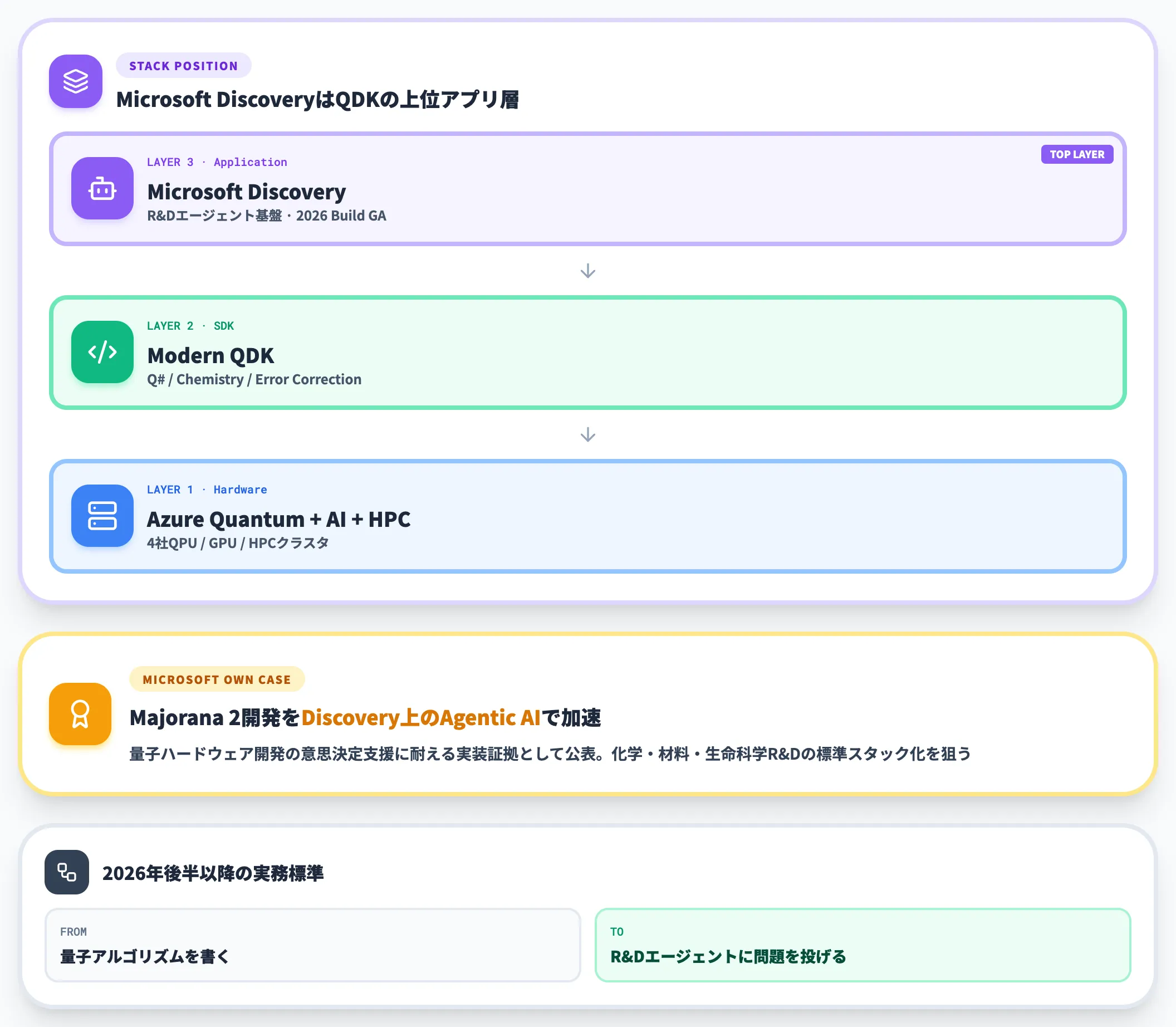The height and width of the screenshot is (1027, 1176).
Task: Click the Microsoft Discovery title in Layer 3
Action: [x=247, y=192]
